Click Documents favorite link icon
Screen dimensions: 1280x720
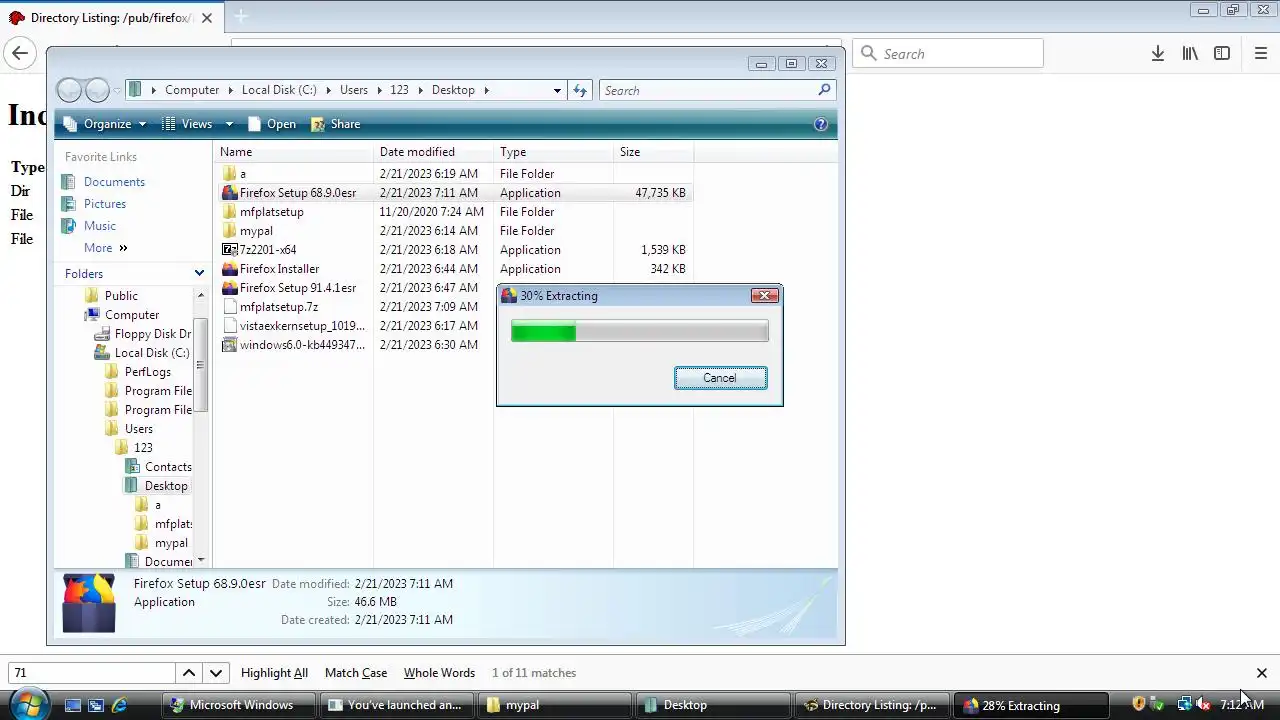(x=68, y=182)
